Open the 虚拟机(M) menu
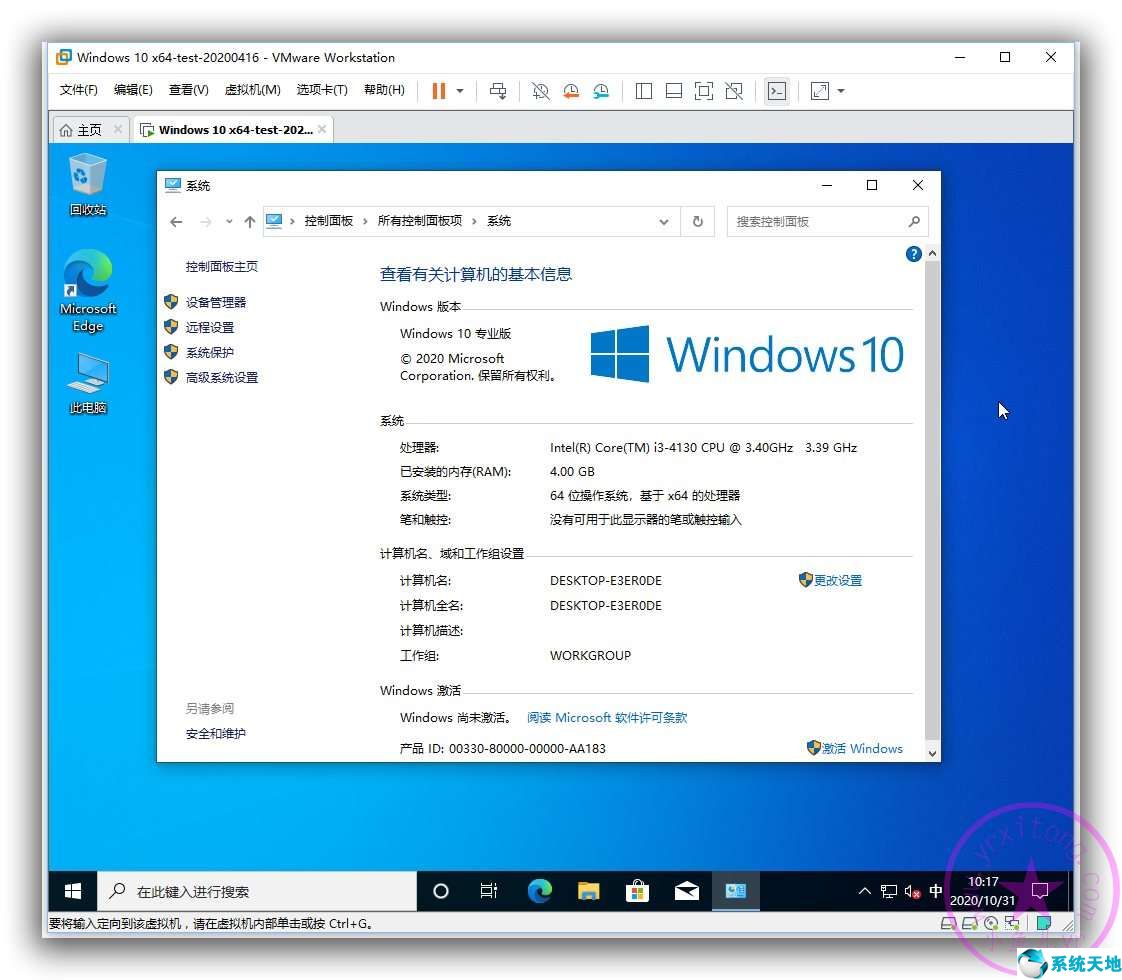Image resolution: width=1122 pixels, height=980 pixels. point(253,89)
